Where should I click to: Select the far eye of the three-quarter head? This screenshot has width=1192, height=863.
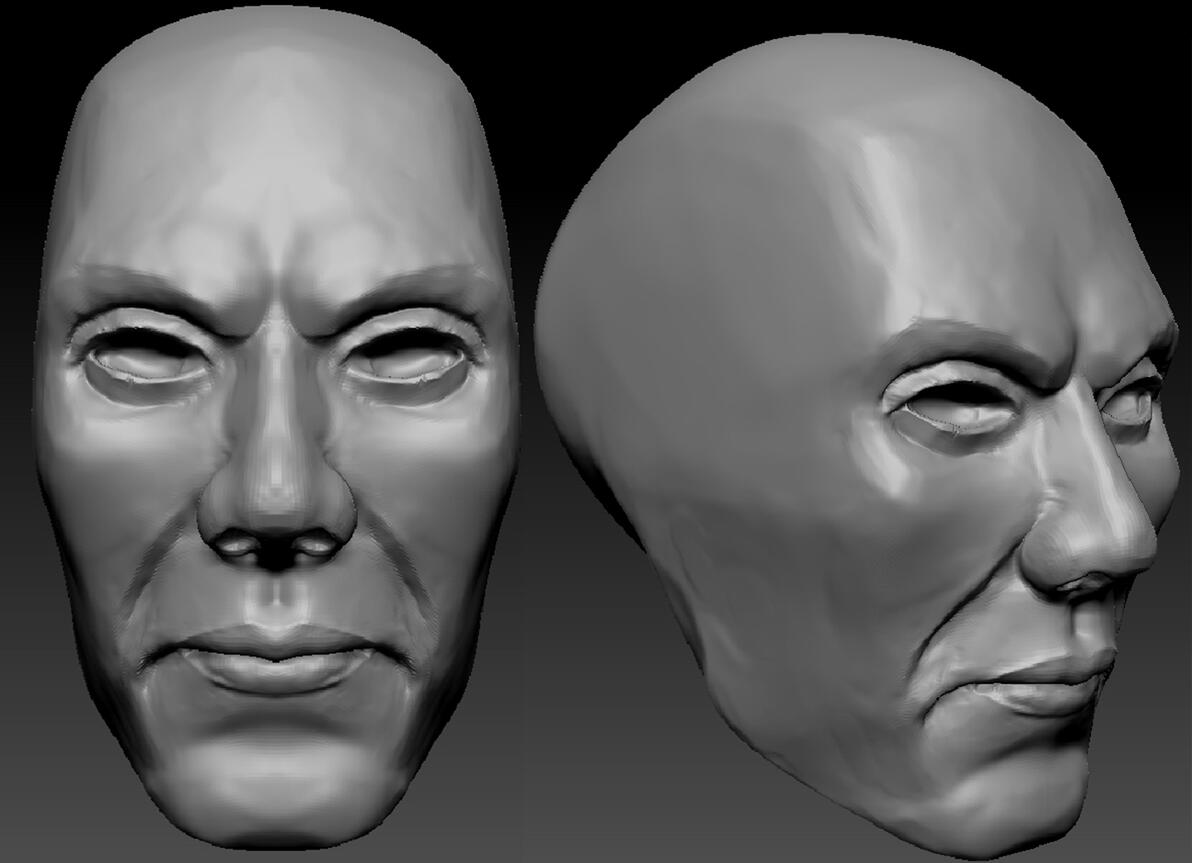tap(1133, 401)
